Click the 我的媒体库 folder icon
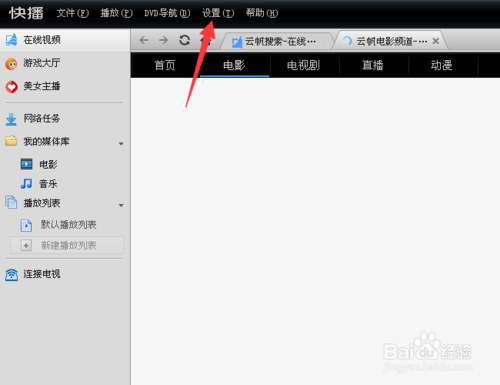This screenshot has width=500, height=385. pos(11,141)
